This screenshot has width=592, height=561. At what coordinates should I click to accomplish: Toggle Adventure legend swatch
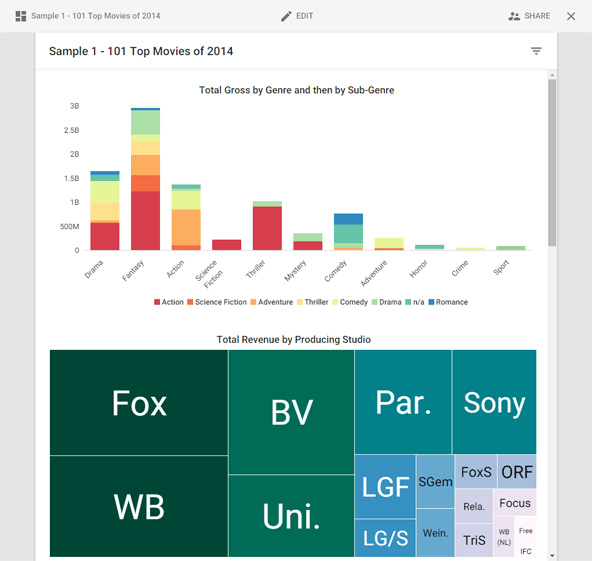[253, 302]
